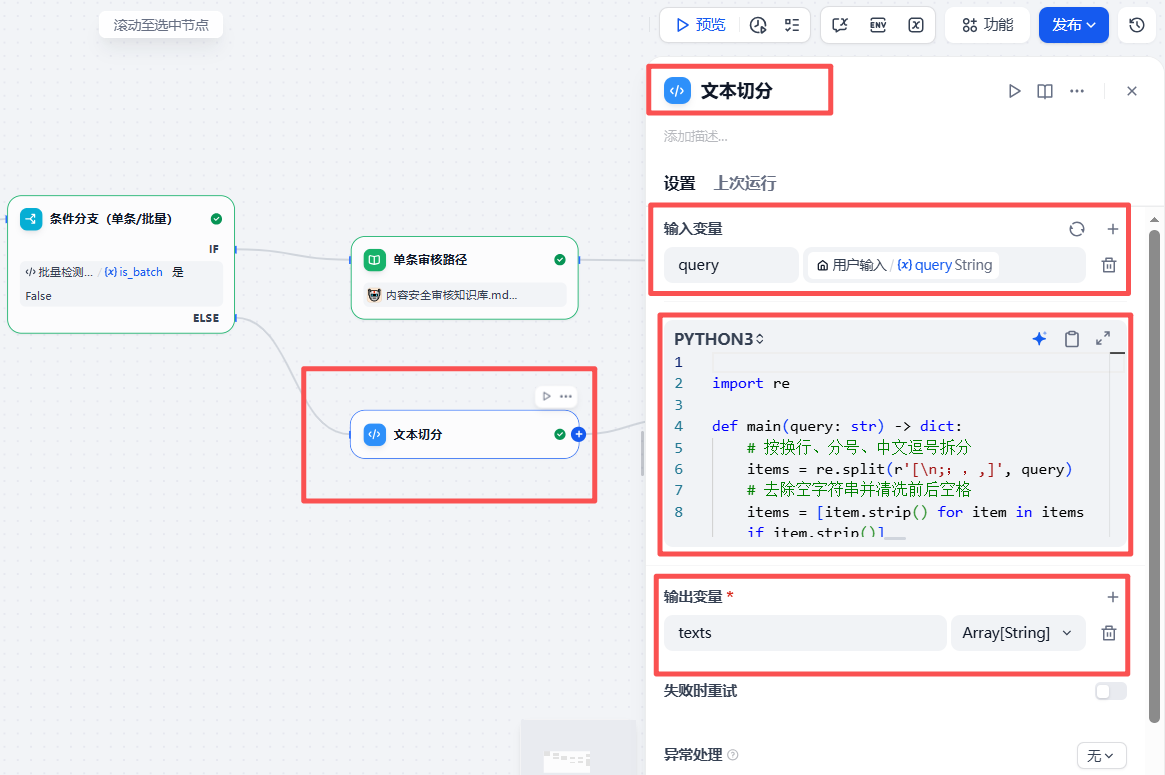Open the AI code generator sparkle icon

pyautogui.click(x=1039, y=339)
